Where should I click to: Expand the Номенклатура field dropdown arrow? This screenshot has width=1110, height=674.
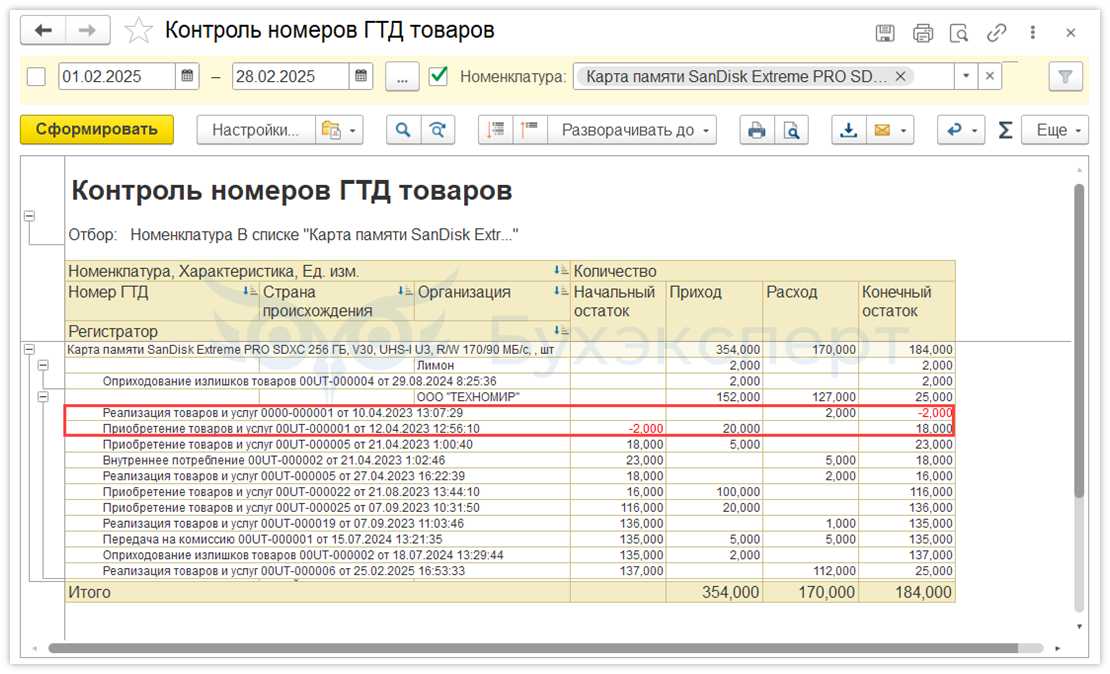965,77
